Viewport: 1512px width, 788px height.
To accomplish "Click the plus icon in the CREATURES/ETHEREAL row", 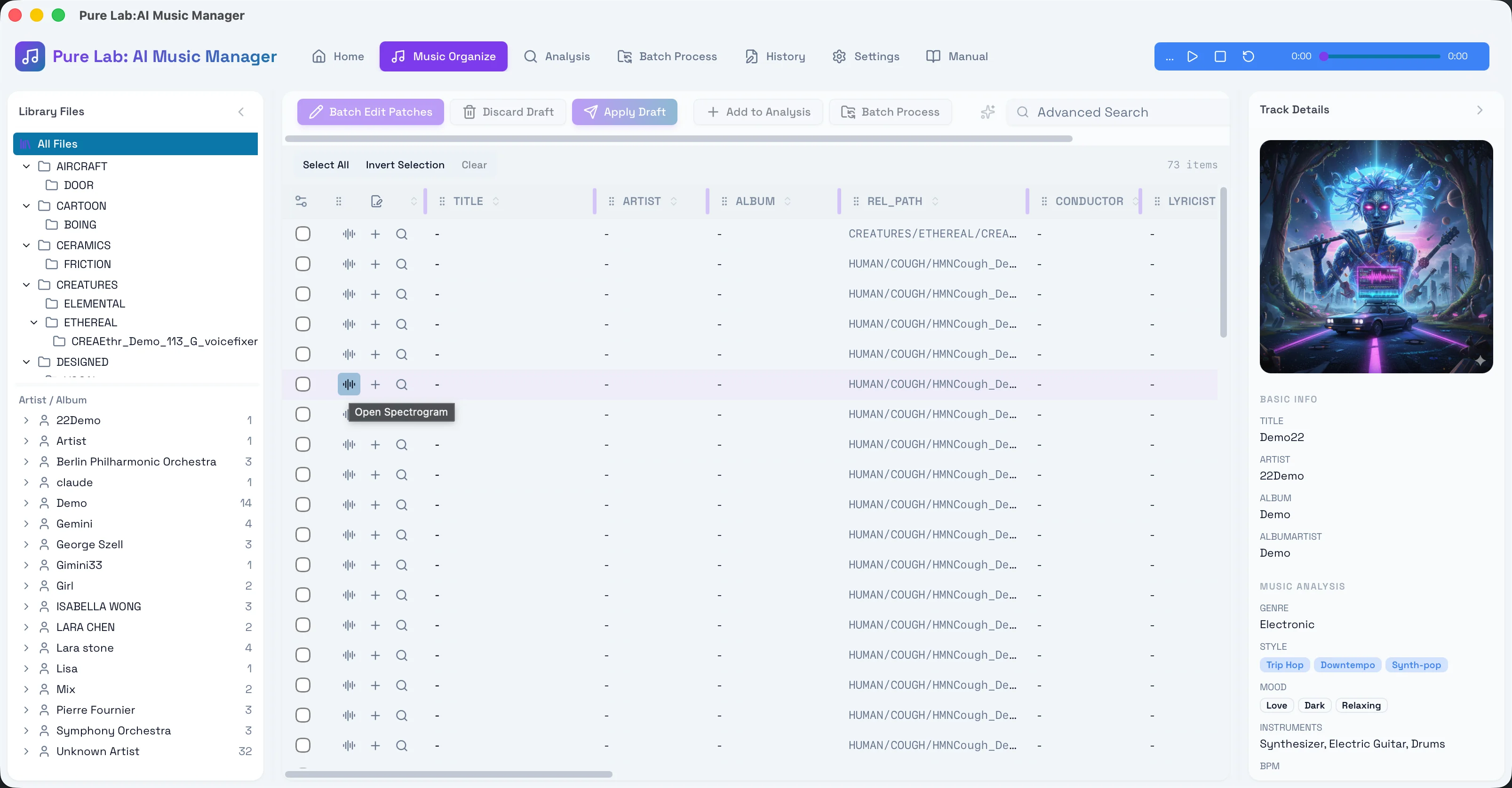I will (376, 234).
